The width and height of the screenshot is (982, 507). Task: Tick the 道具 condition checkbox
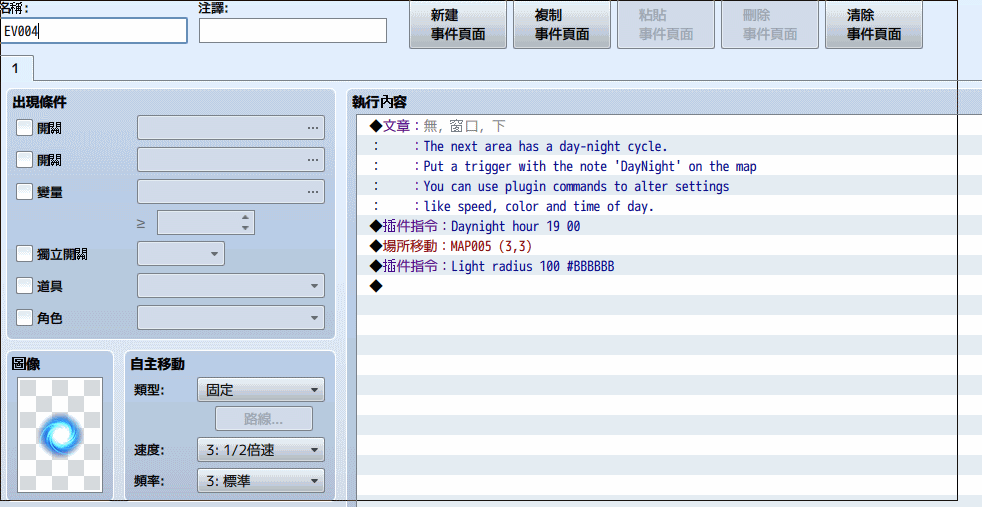pyautogui.click(x=24, y=286)
